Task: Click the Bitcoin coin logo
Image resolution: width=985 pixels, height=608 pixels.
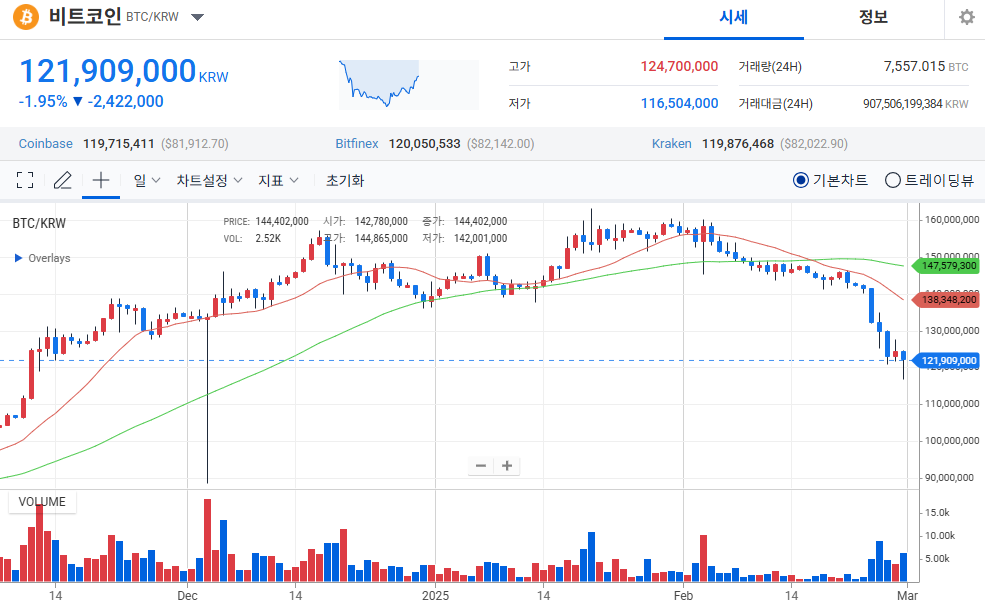Action: pyautogui.click(x=25, y=17)
